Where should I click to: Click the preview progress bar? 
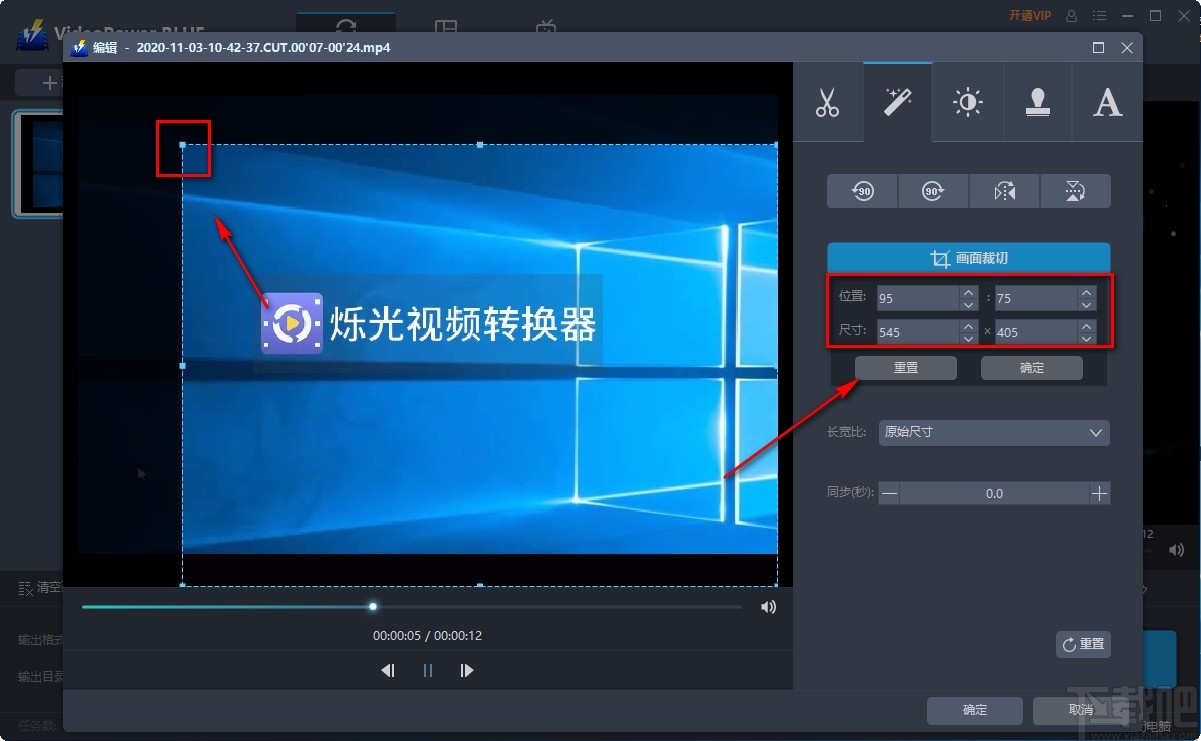(412, 606)
